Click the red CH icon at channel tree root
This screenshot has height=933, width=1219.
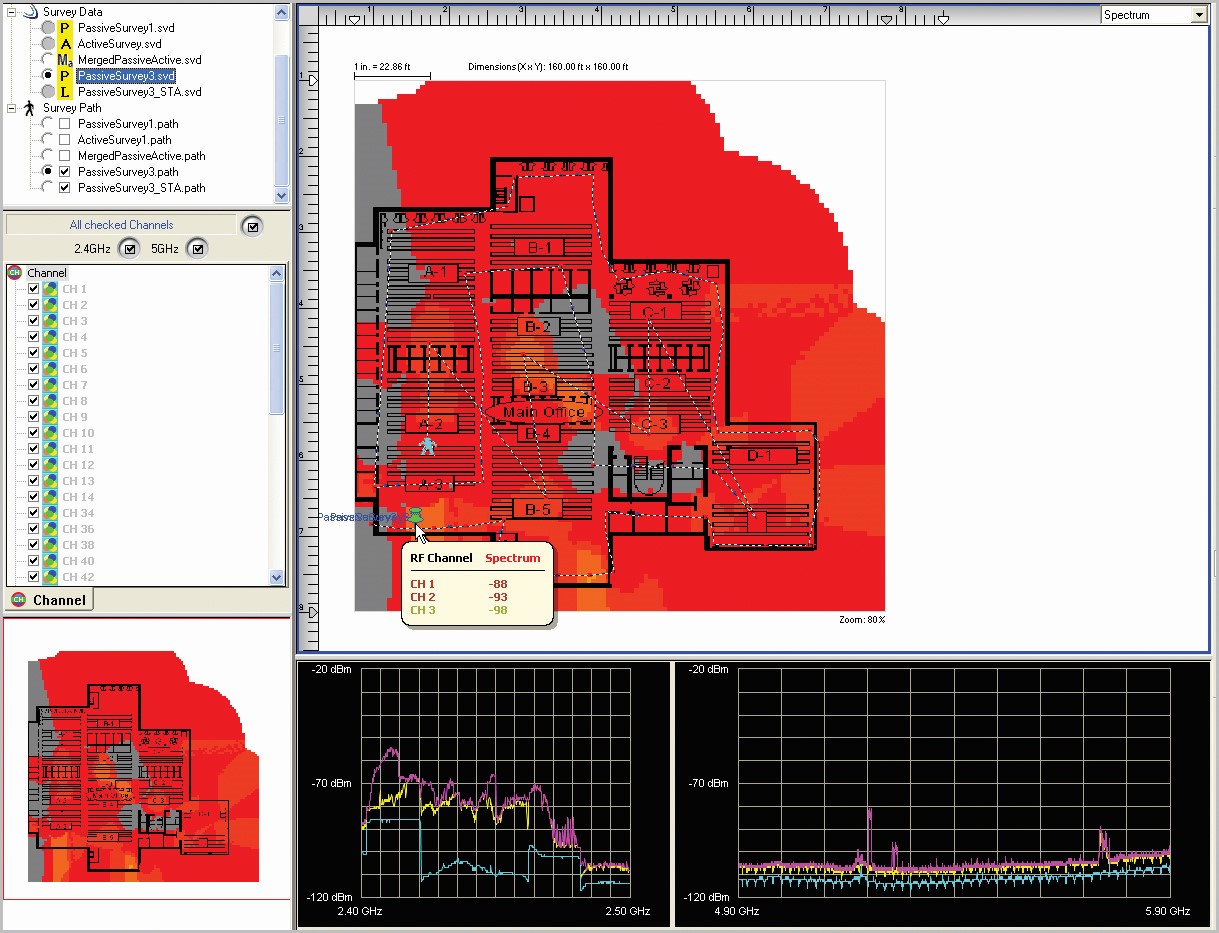(x=14, y=273)
